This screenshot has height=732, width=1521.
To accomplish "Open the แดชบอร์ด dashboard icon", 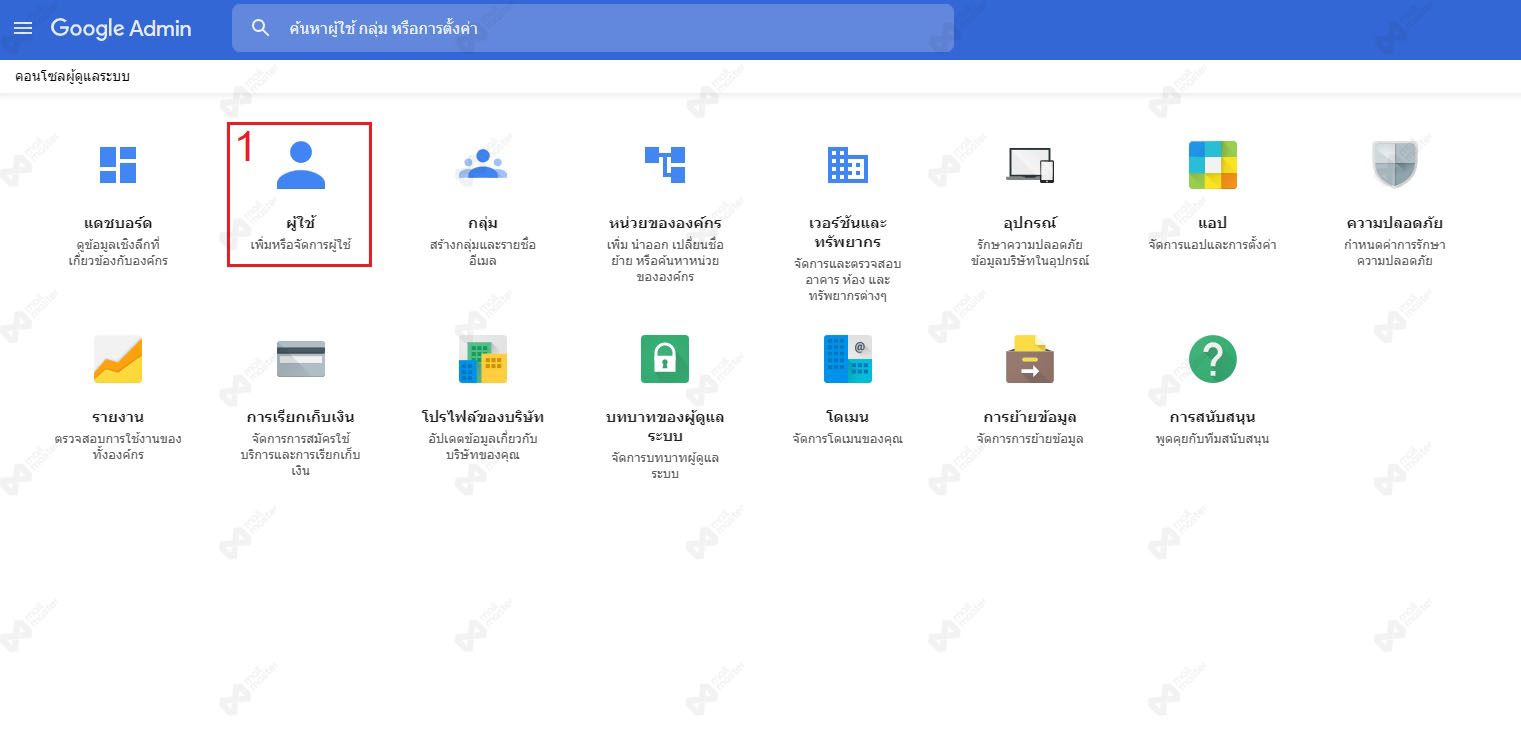I will pos(118,164).
